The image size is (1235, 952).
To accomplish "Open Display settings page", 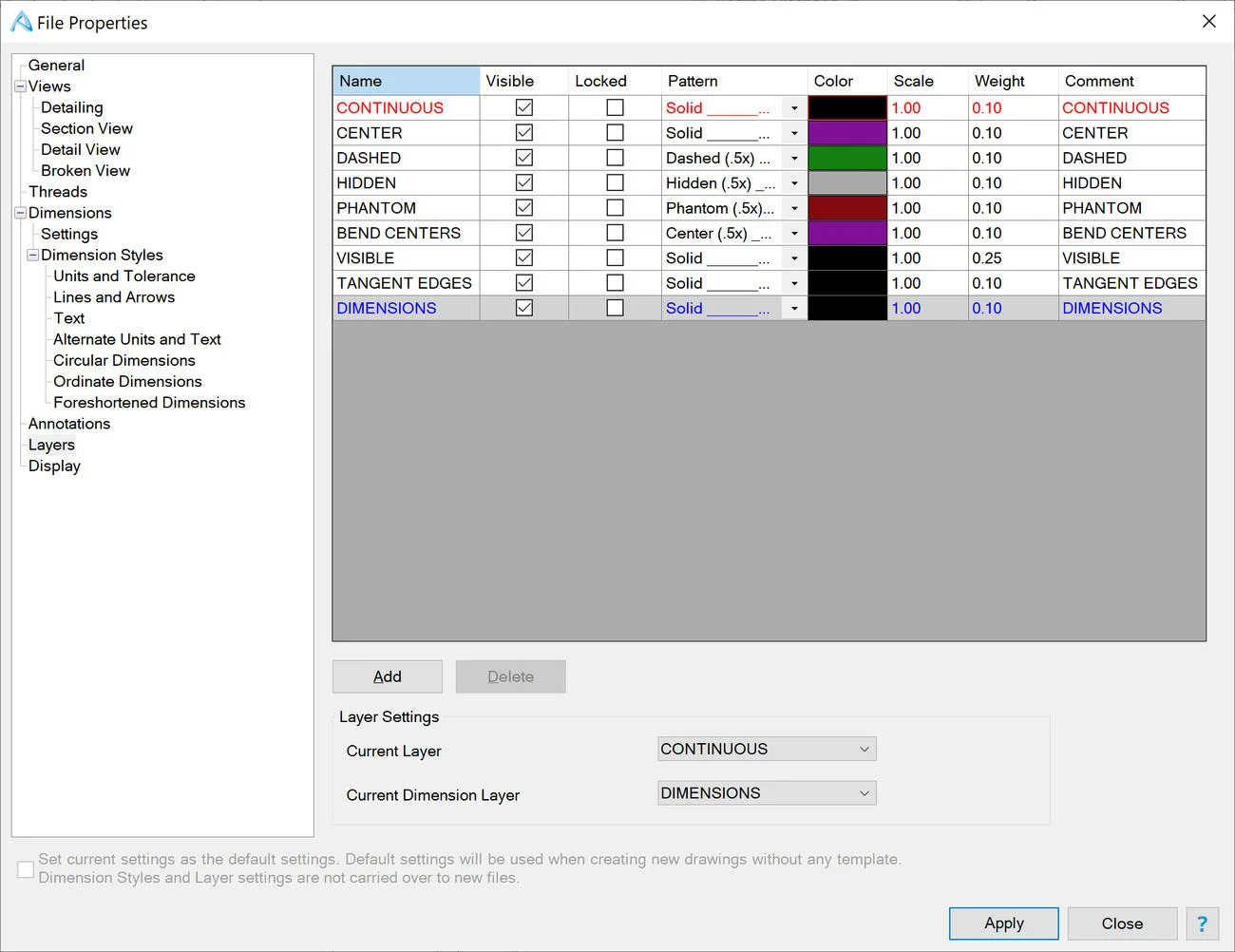I will [x=54, y=466].
